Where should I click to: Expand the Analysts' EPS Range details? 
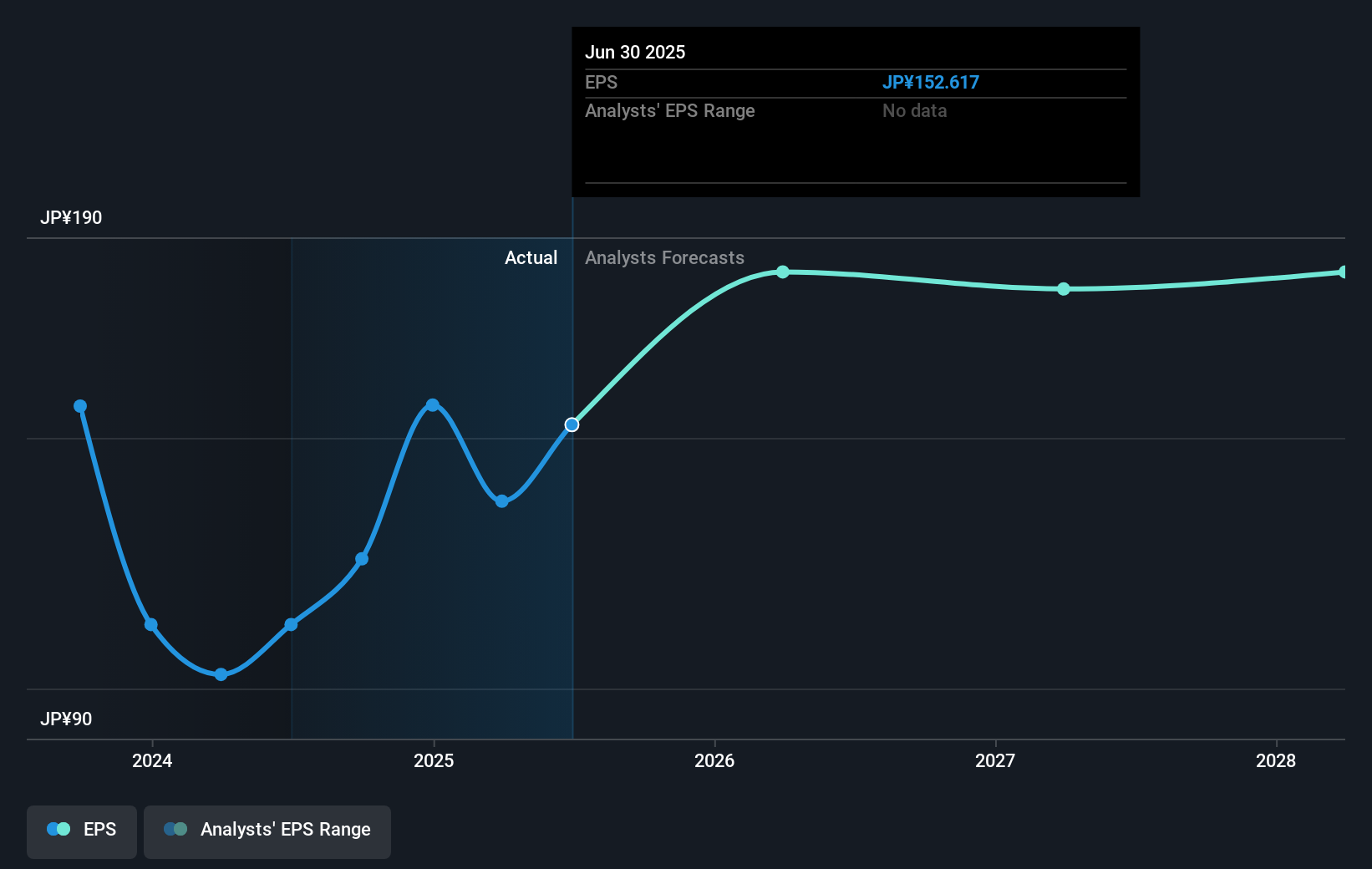[669, 110]
